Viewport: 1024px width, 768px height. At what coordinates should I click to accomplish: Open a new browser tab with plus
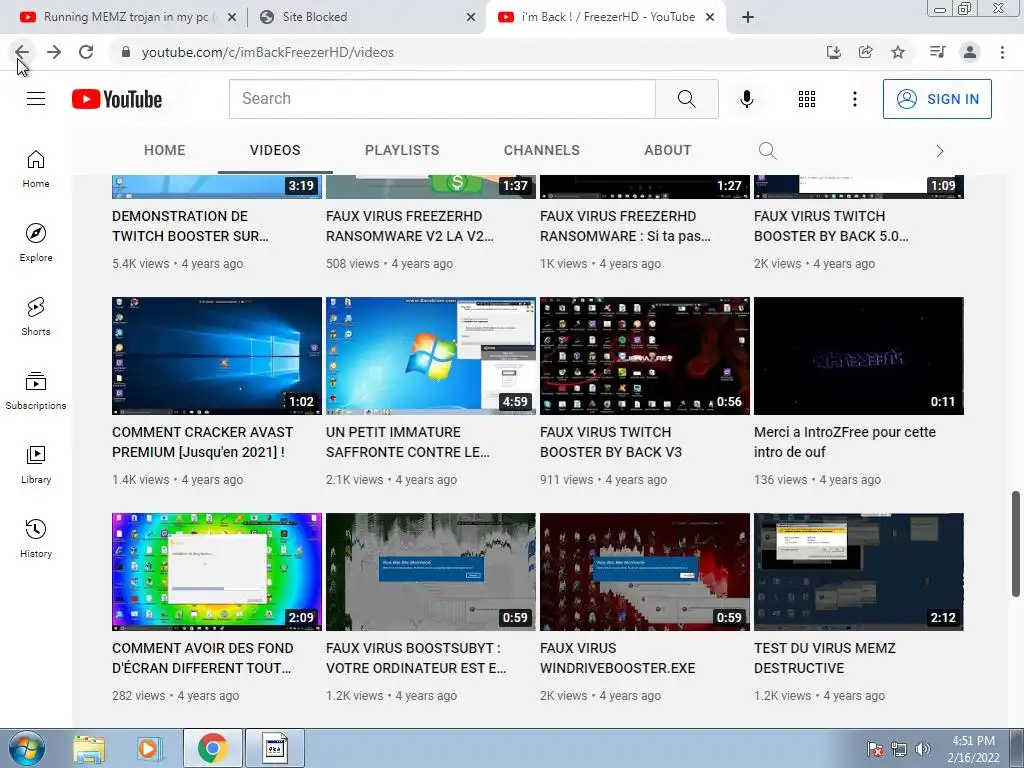point(748,18)
